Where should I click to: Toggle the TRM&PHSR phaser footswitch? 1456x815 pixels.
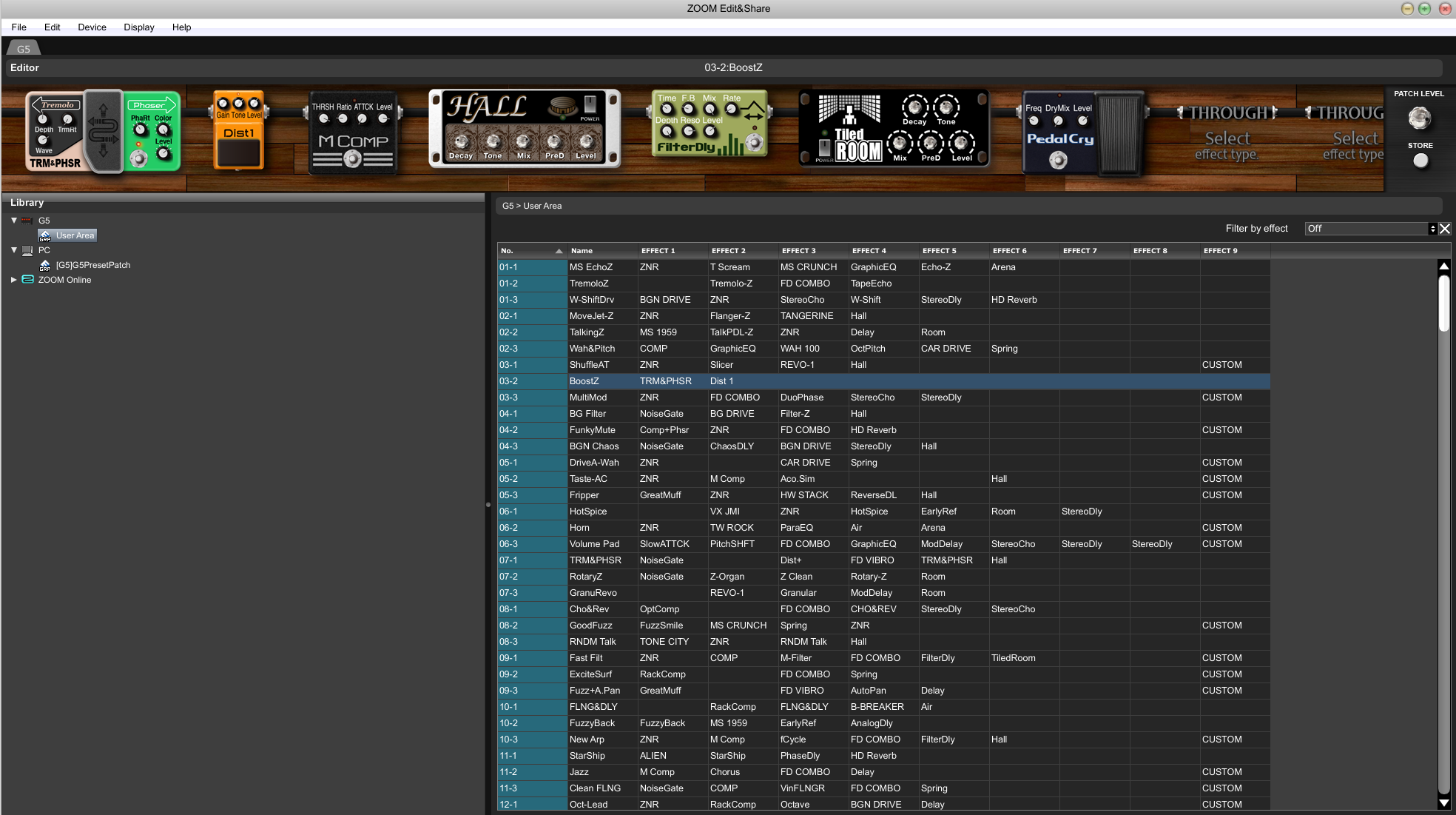pyautogui.click(x=138, y=158)
